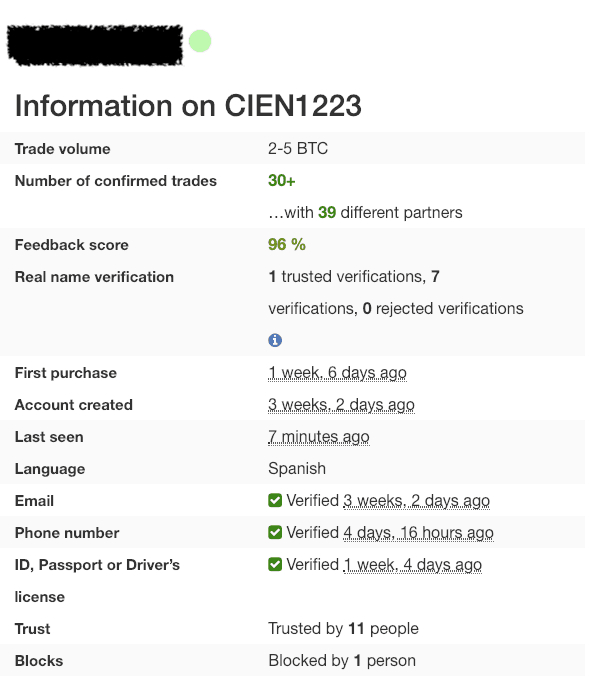Click the '2-5 BTC' trade volume value
Image resolution: width=601 pixels, height=693 pixels.
pyautogui.click(x=298, y=148)
